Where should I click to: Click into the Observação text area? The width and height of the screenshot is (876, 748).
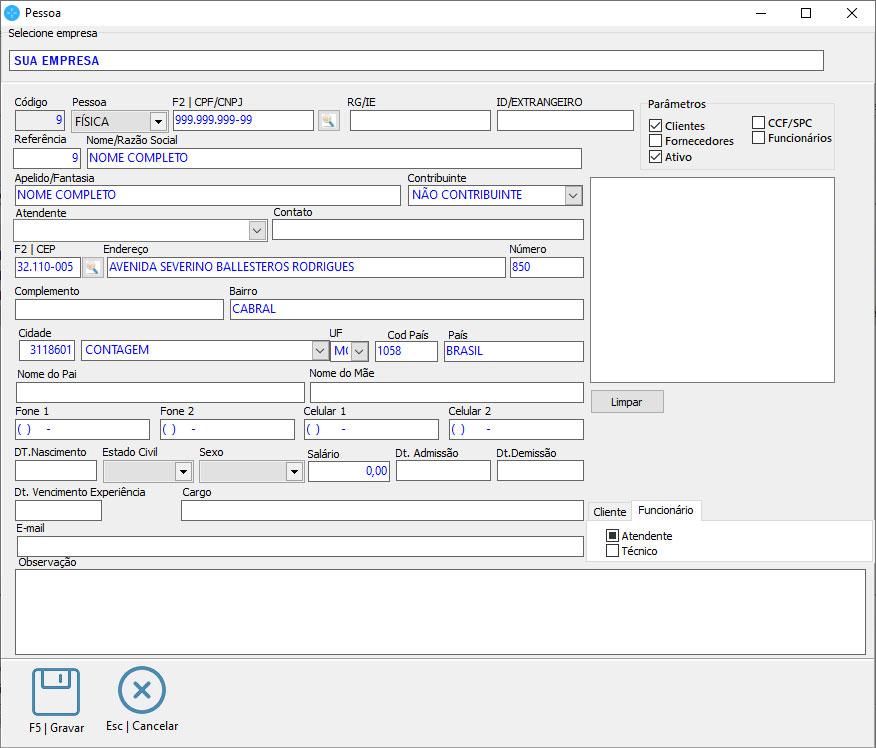point(440,611)
